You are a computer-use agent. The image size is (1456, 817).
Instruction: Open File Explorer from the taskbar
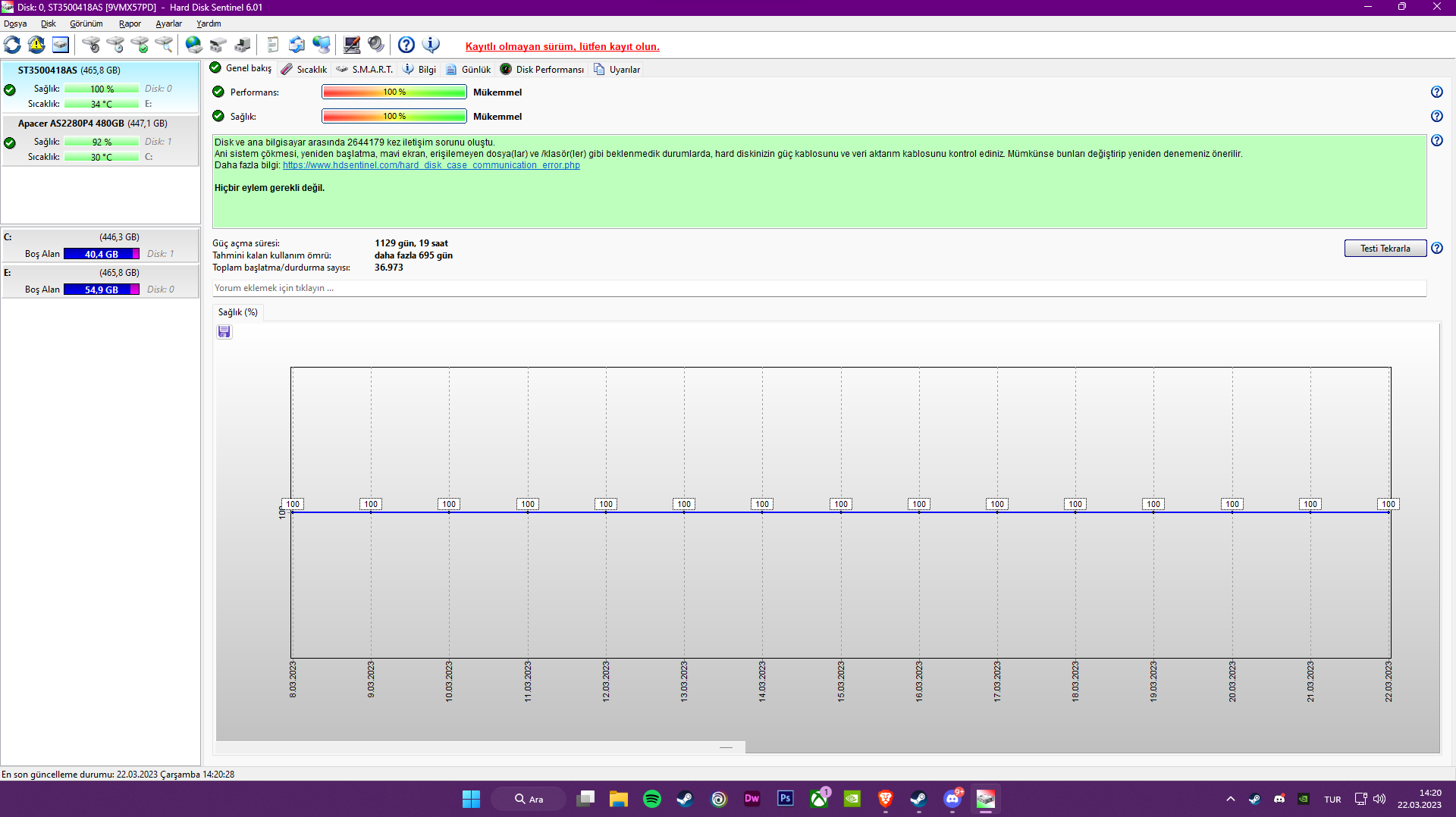point(619,799)
